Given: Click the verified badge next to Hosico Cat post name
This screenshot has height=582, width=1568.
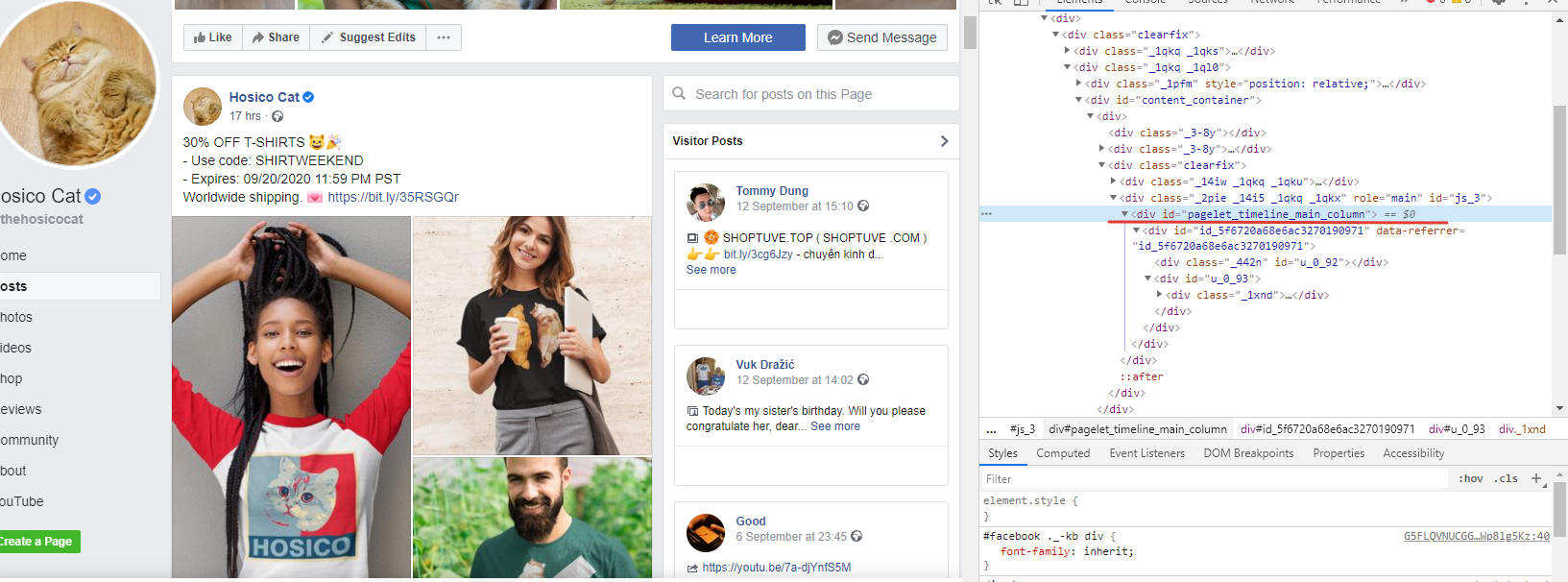Looking at the screenshot, I should [308, 97].
